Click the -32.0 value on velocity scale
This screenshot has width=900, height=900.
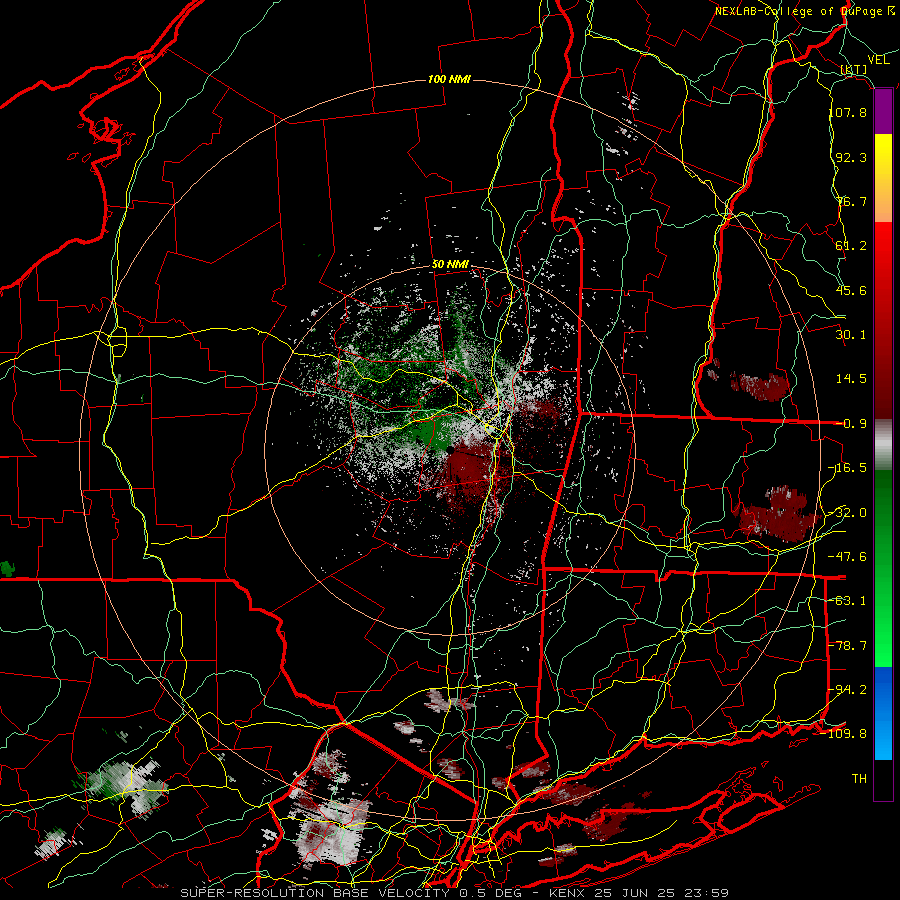tap(848, 513)
